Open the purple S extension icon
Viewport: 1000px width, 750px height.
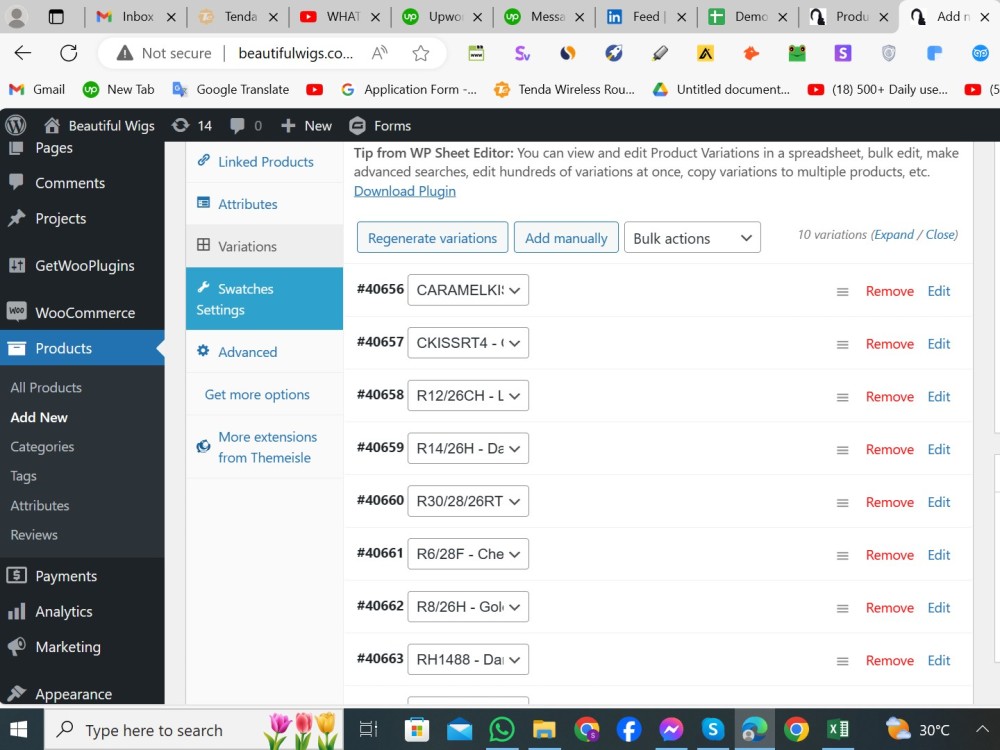click(x=842, y=53)
